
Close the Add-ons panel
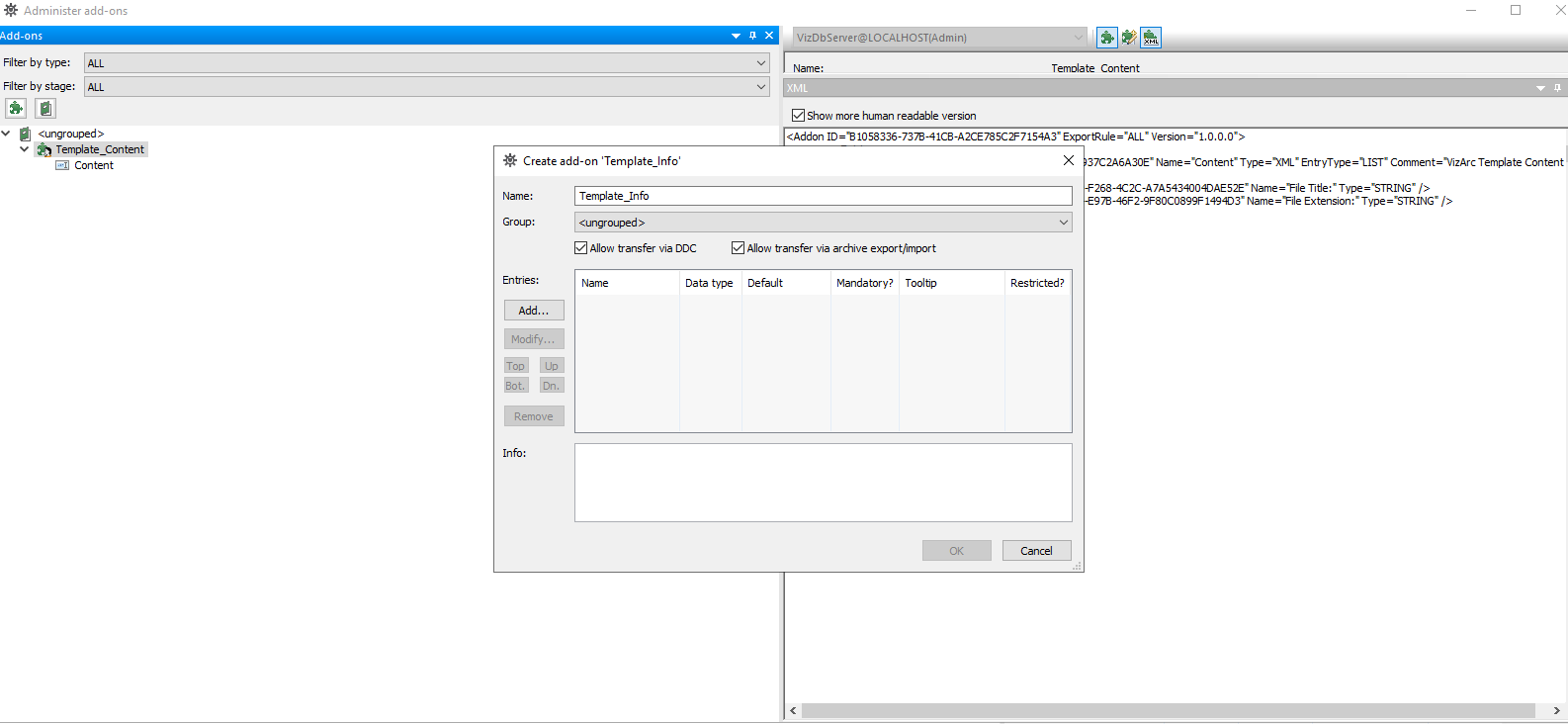pyautogui.click(x=769, y=36)
